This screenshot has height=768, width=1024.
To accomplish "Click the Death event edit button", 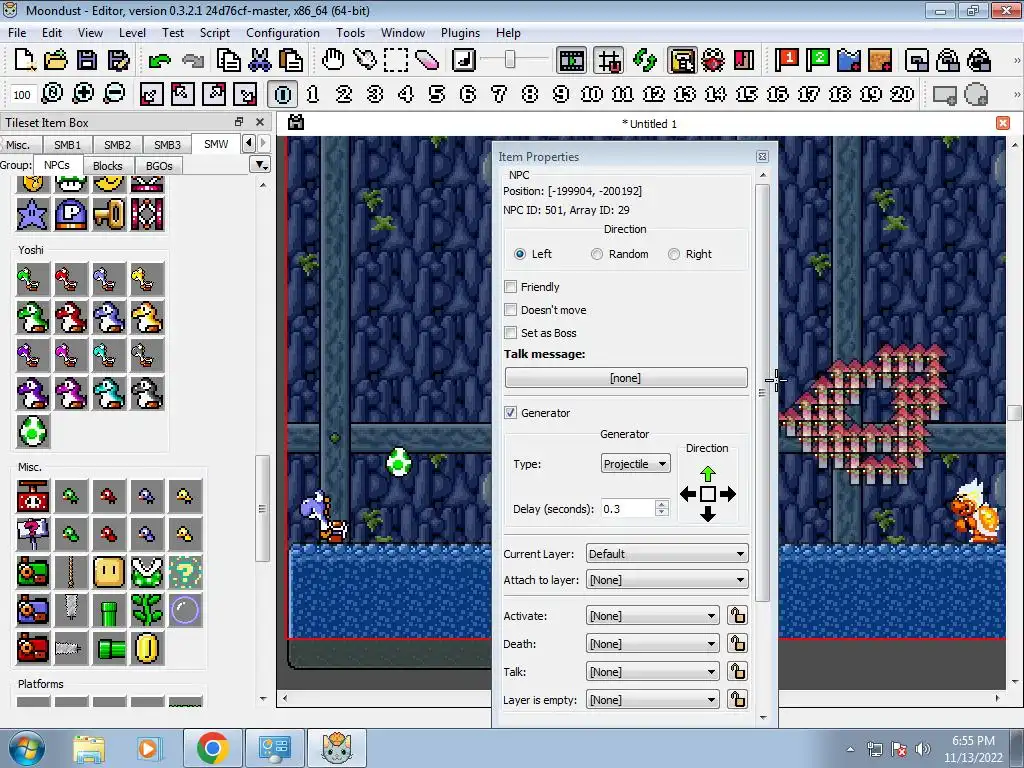I will (x=737, y=644).
